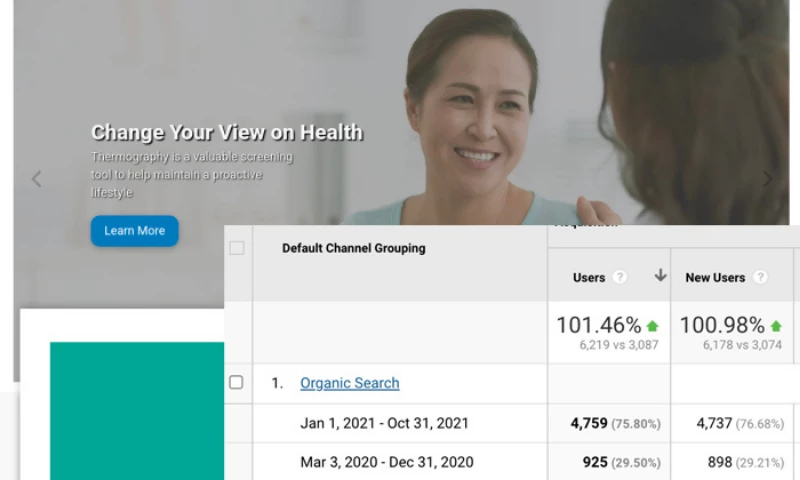Screen dimensions: 800x480
Task: Click the help icon beside New Users
Action: click(760, 277)
